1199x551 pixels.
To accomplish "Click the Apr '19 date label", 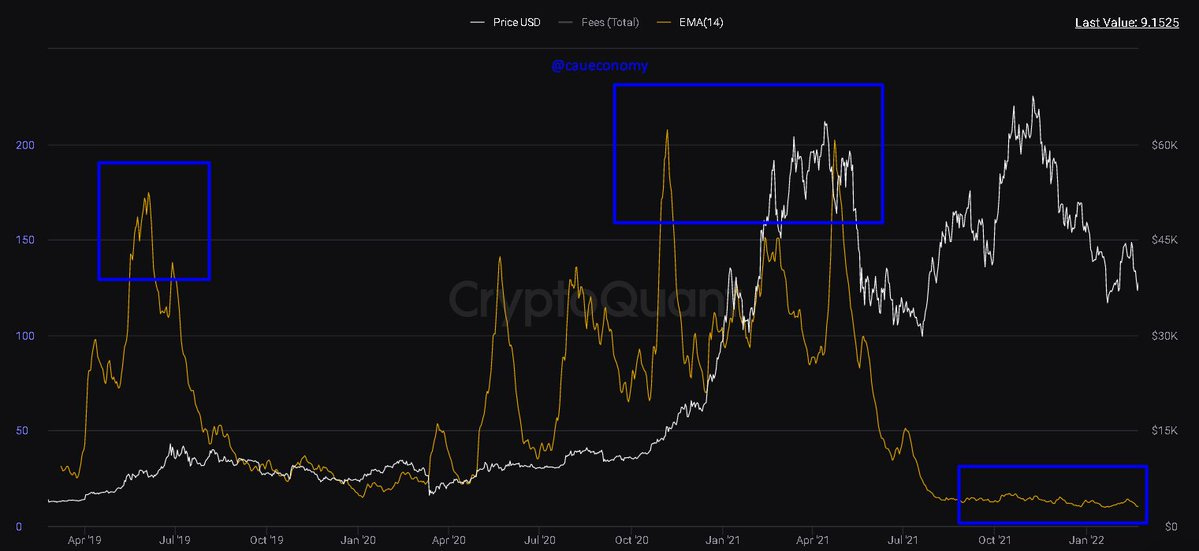I will 84,540.
